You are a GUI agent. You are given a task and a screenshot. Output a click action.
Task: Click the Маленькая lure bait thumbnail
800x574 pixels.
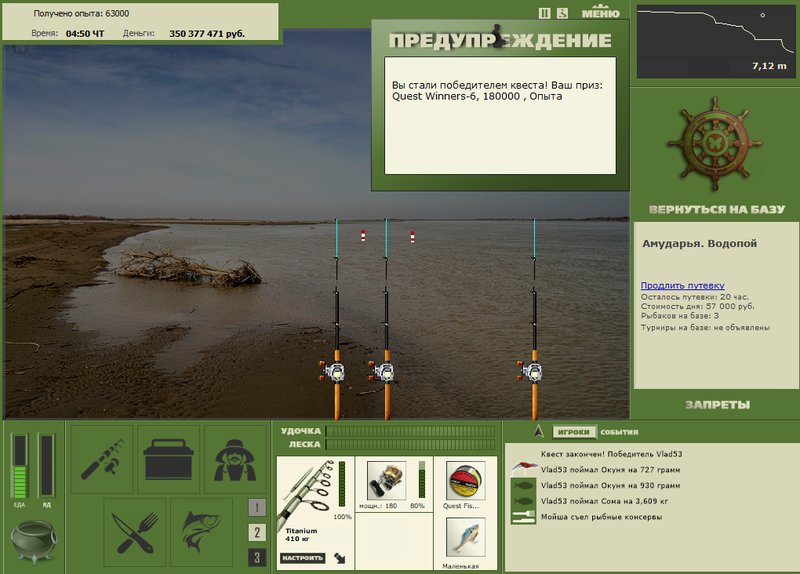tap(465, 537)
